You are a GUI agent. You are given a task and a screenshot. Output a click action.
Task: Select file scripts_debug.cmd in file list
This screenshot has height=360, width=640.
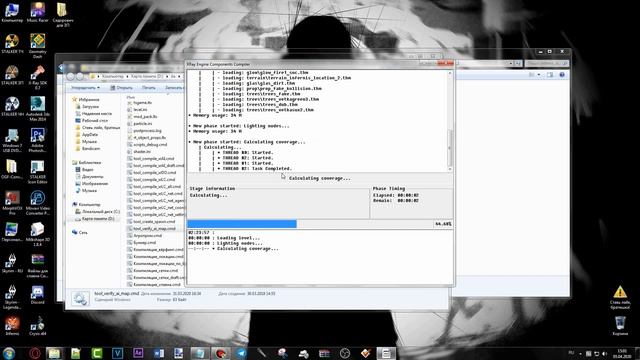tap(147, 144)
